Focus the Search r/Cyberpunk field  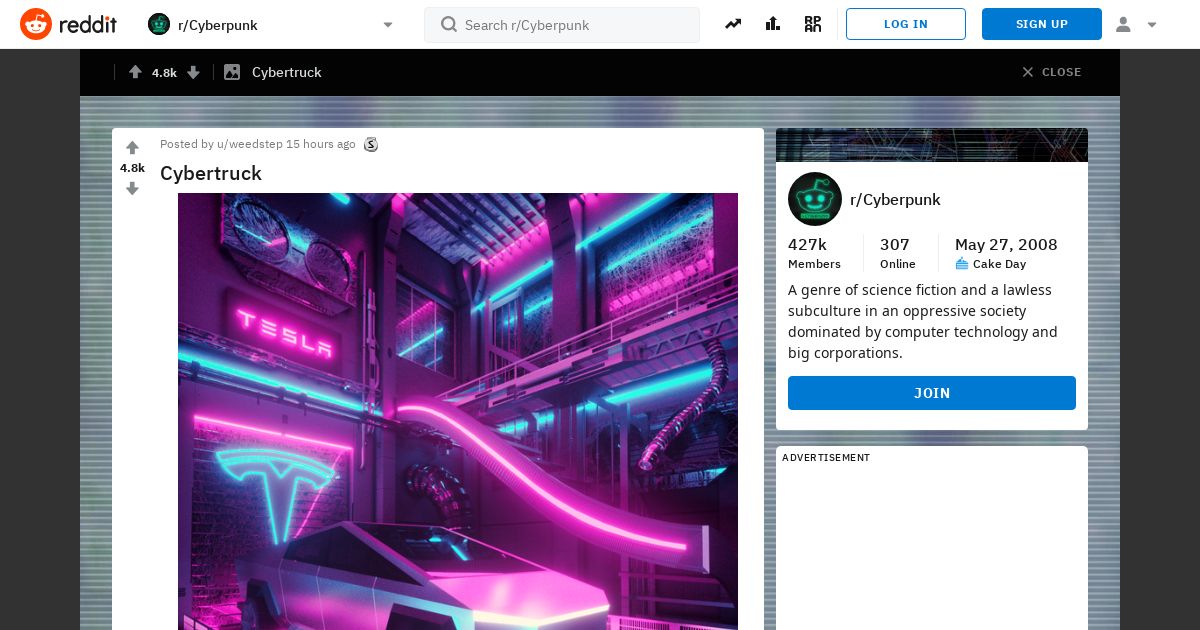pos(562,25)
